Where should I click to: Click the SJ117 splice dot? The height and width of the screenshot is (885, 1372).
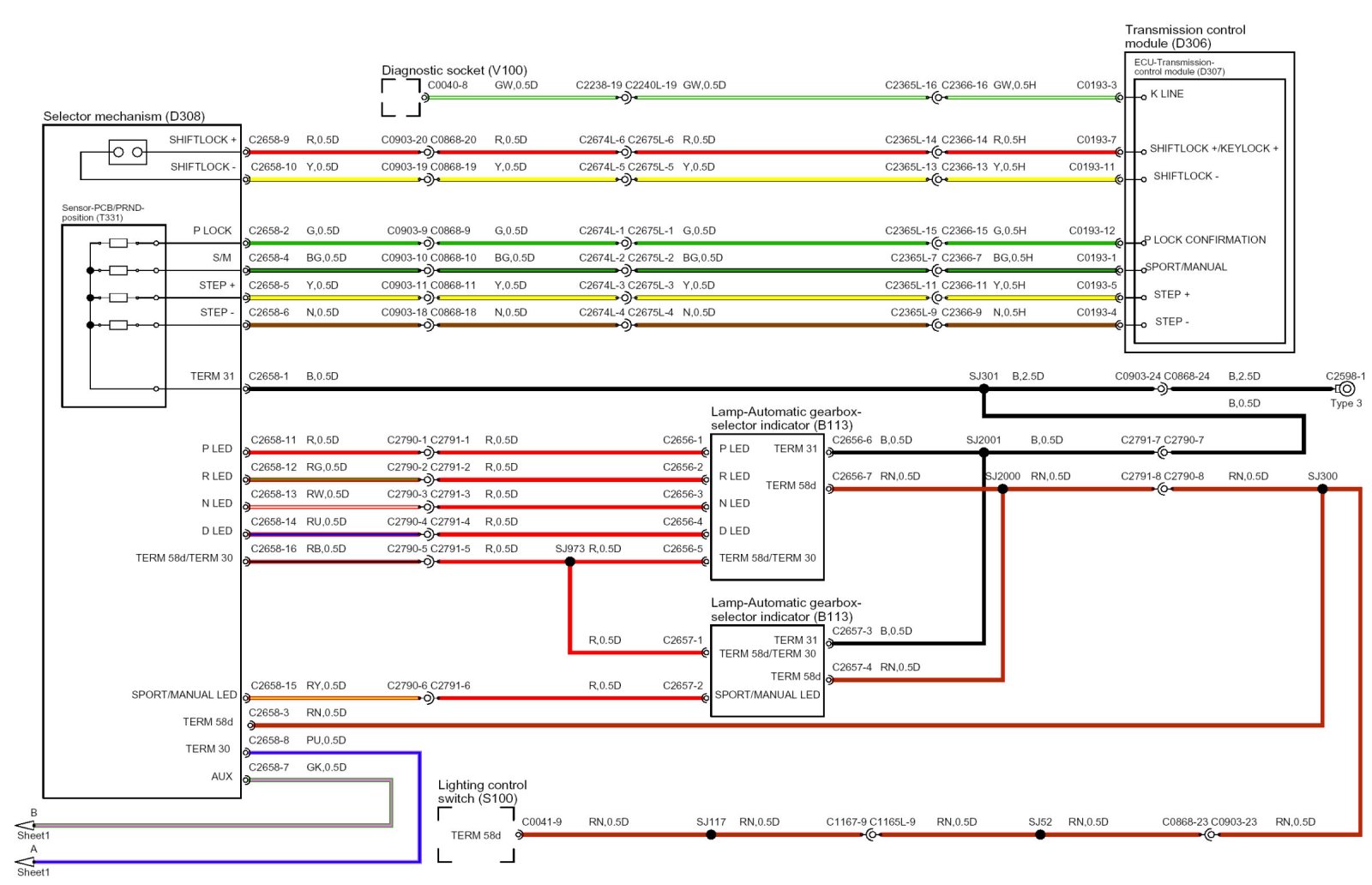coord(711,834)
